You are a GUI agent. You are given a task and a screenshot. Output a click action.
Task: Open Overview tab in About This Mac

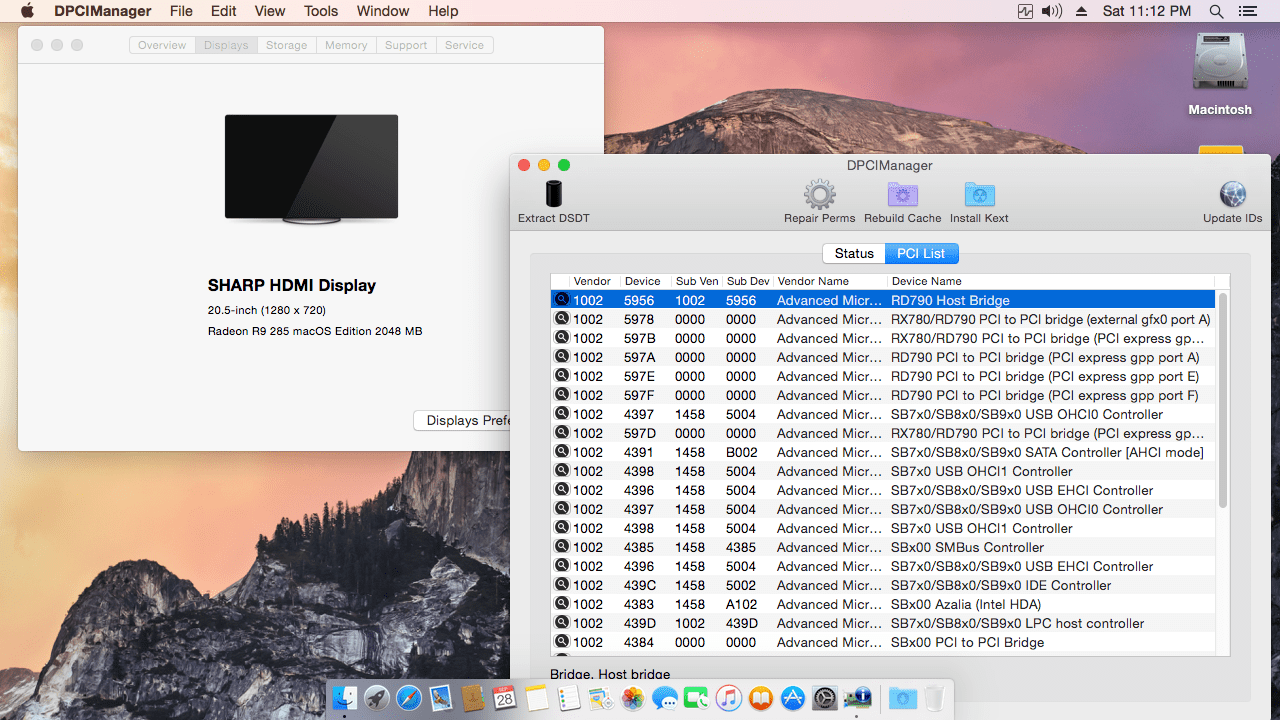(x=162, y=45)
